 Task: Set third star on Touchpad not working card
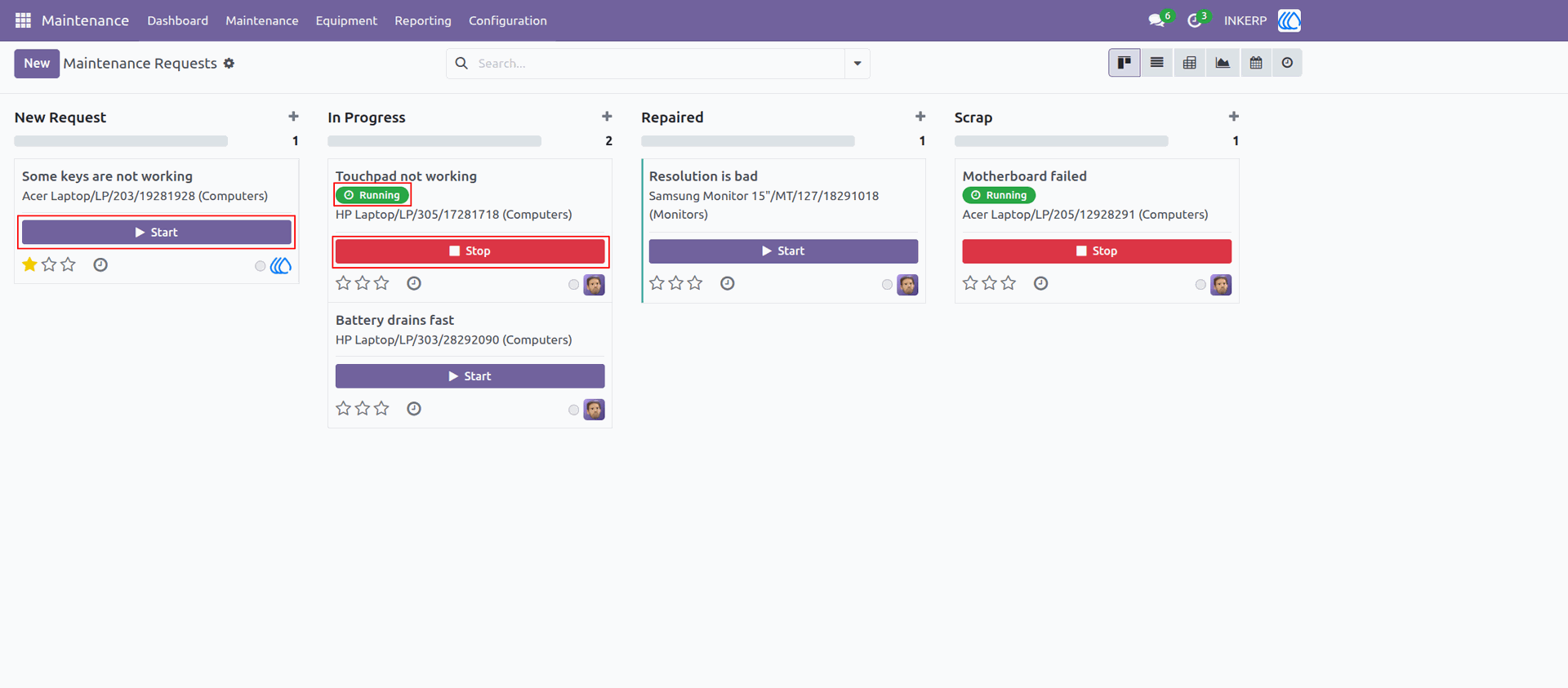381,283
